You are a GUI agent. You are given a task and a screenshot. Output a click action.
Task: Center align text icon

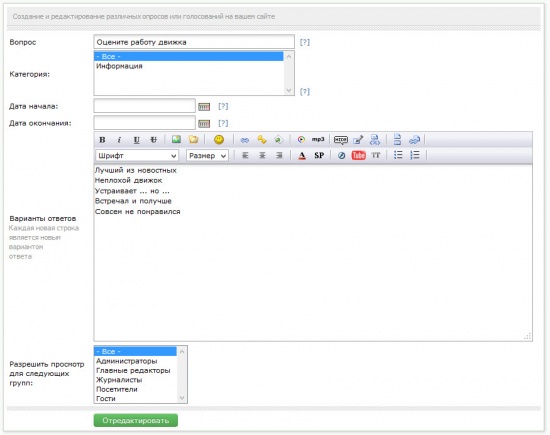pos(262,155)
